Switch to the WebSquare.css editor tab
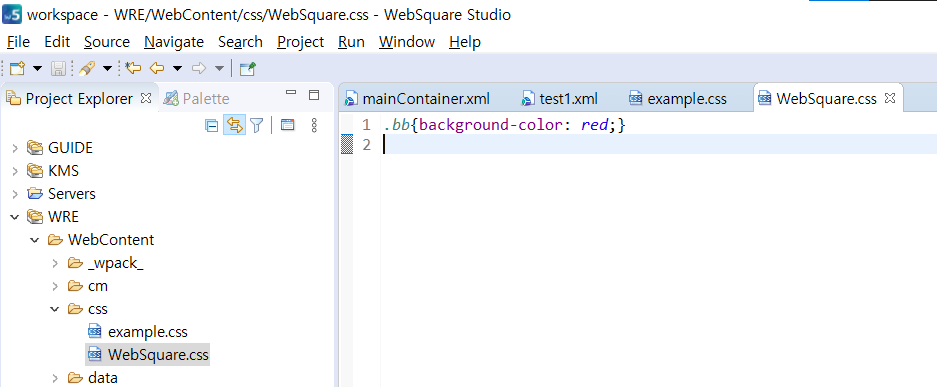 coord(826,99)
